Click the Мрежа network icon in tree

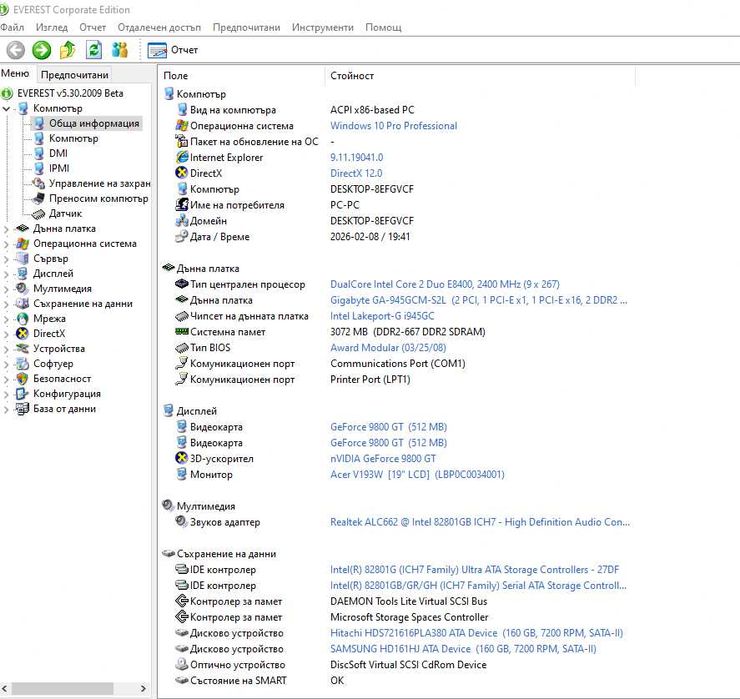click(22, 319)
